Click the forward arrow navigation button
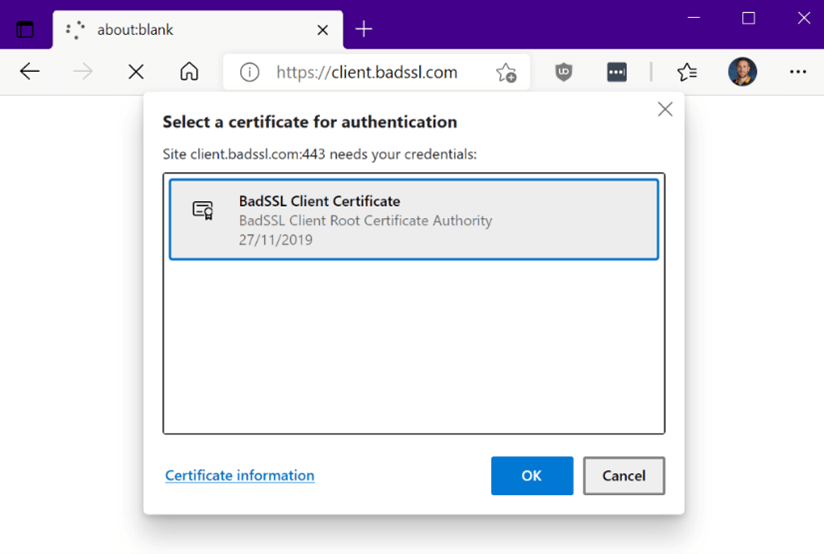Viewport: 824px width, 554px height. (x=83, y=71)
